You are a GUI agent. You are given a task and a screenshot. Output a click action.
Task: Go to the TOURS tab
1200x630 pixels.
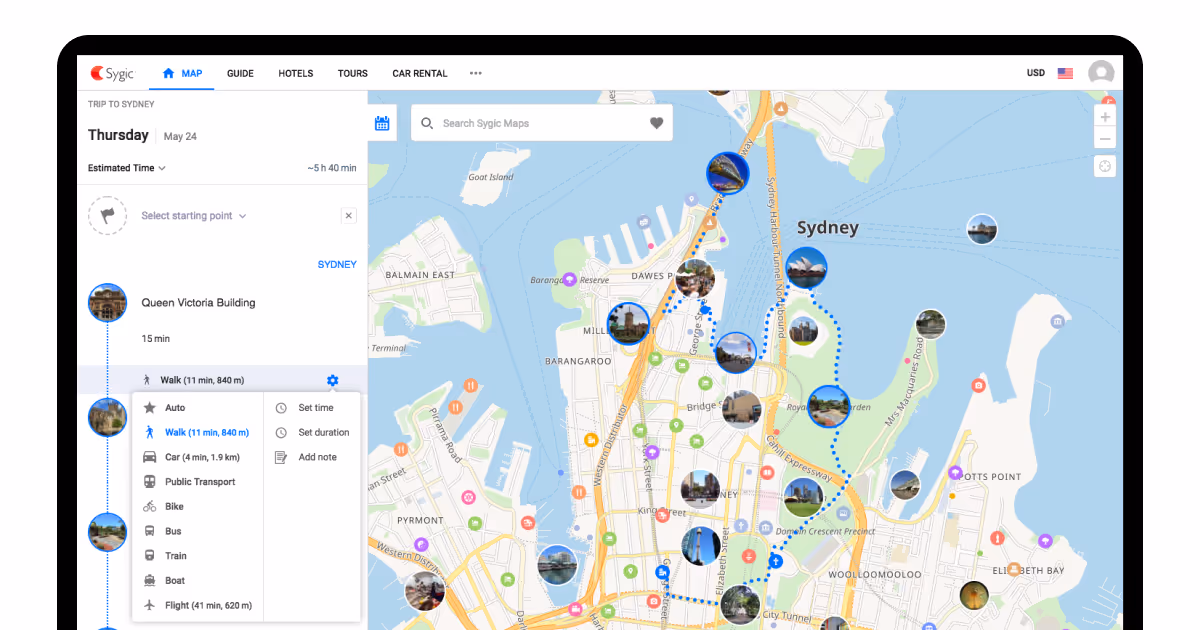click(x=353, y=73)
